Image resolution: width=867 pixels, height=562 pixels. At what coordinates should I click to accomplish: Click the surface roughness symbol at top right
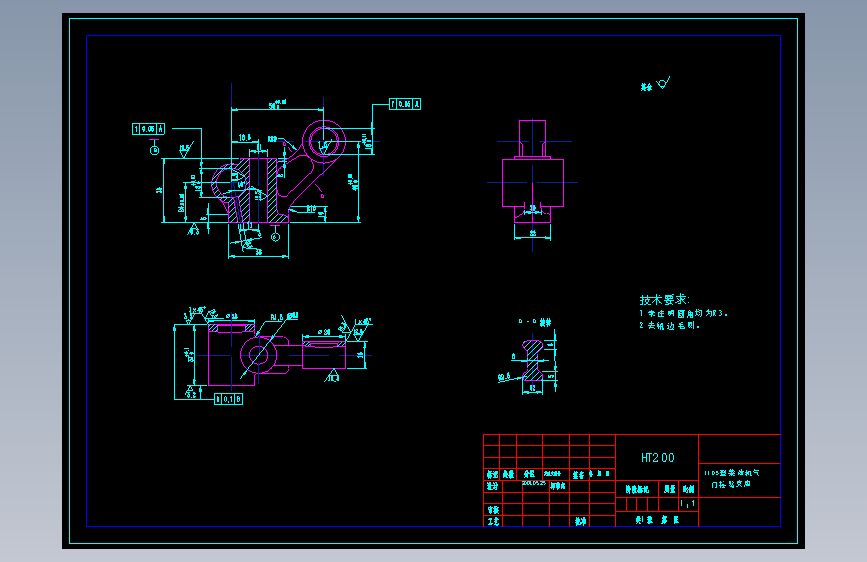(663, 84)
